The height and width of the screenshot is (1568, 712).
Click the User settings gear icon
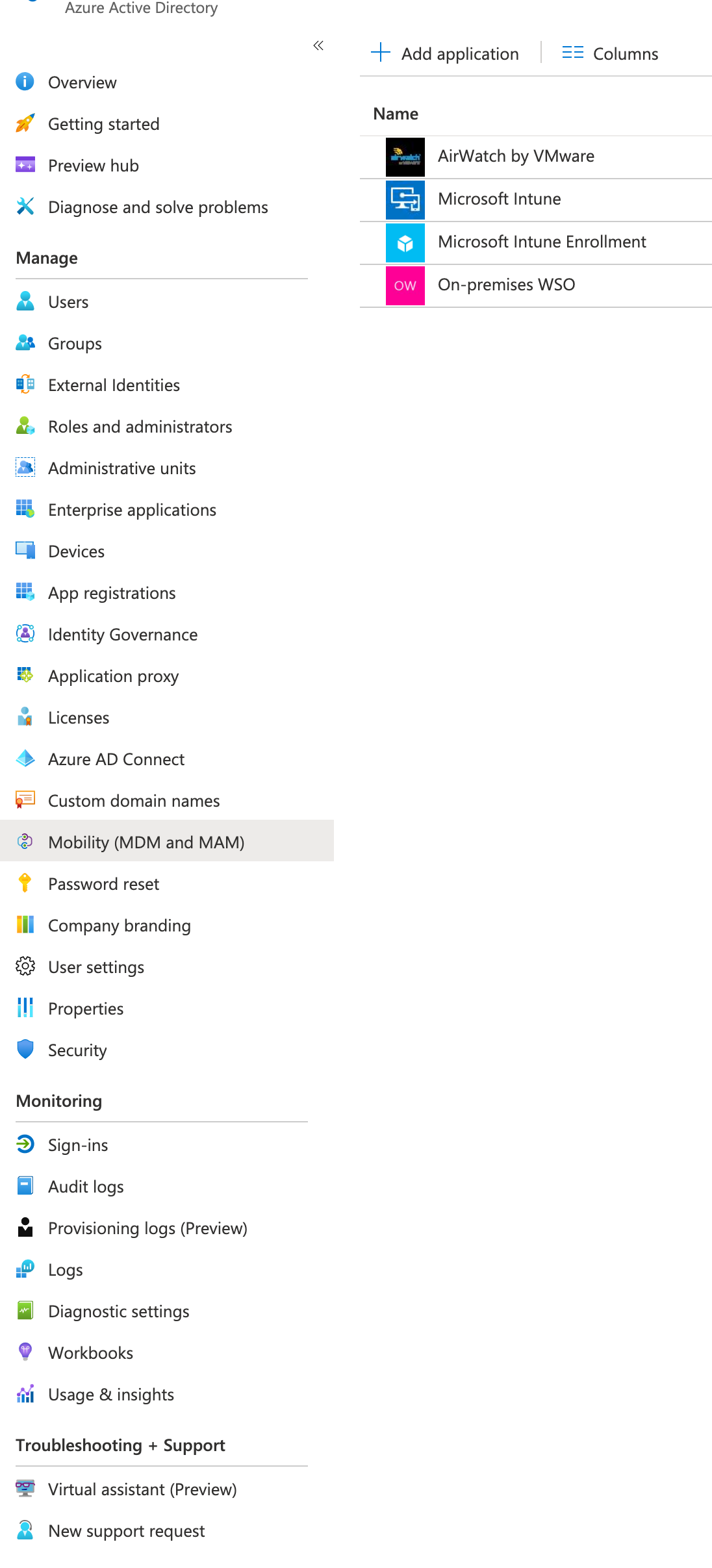click(x=25, y=967)
